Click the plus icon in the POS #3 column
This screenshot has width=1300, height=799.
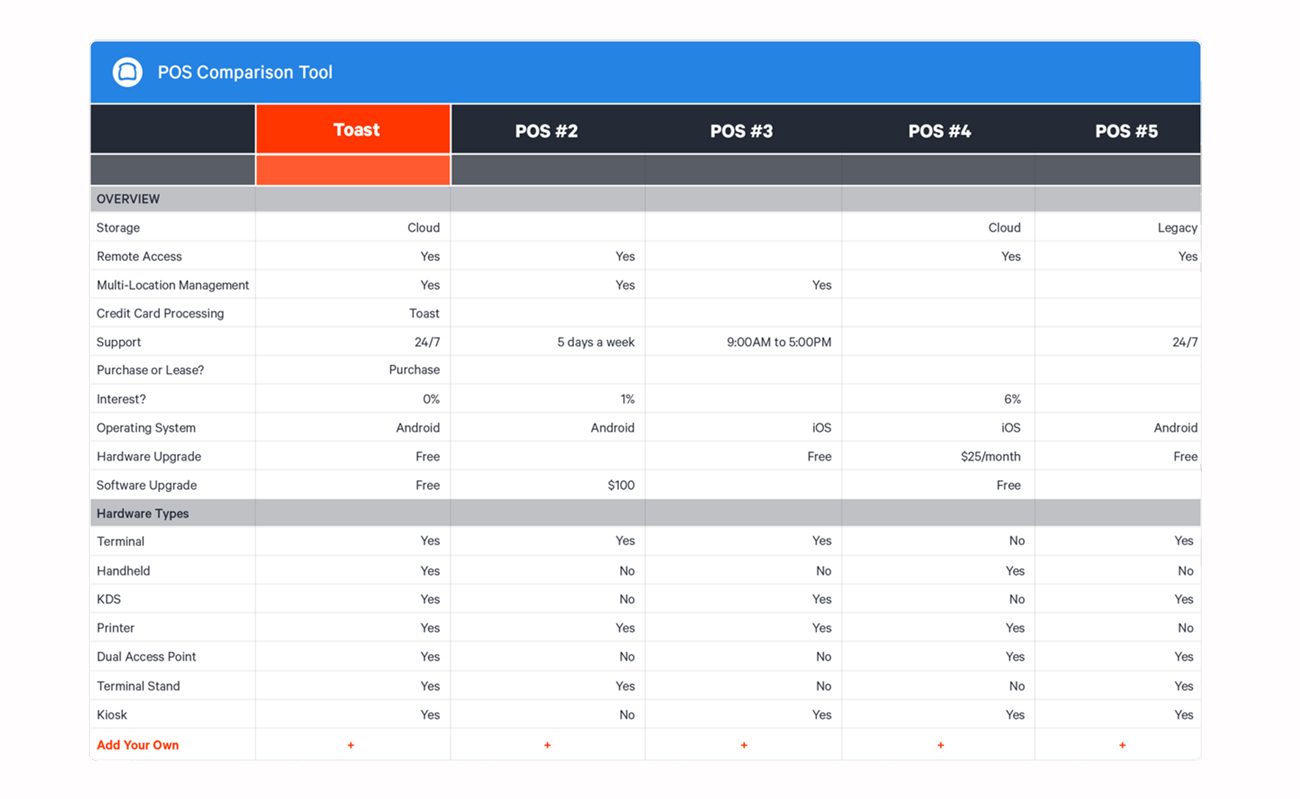click(x=744, y=745)
